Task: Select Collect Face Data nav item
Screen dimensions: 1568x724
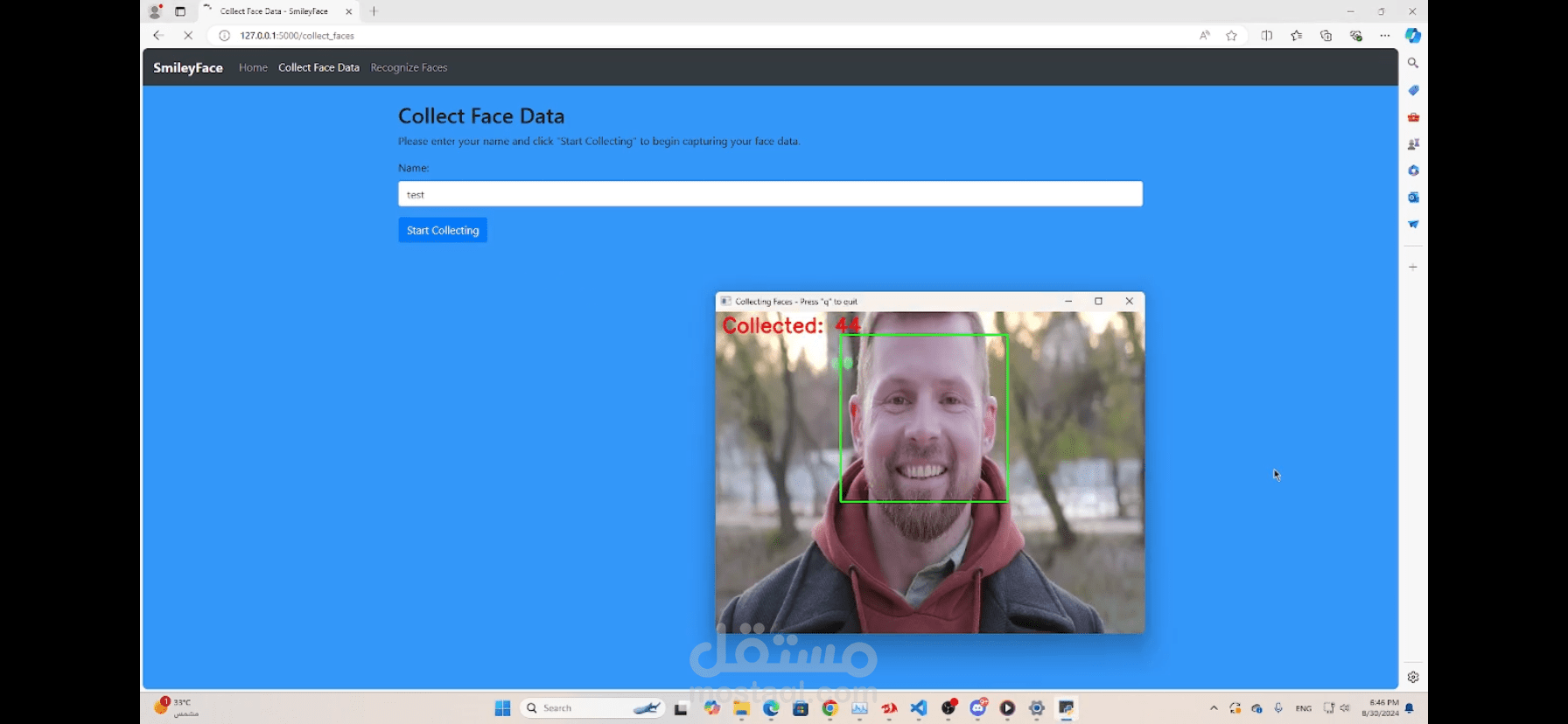Action: (318, 67)
